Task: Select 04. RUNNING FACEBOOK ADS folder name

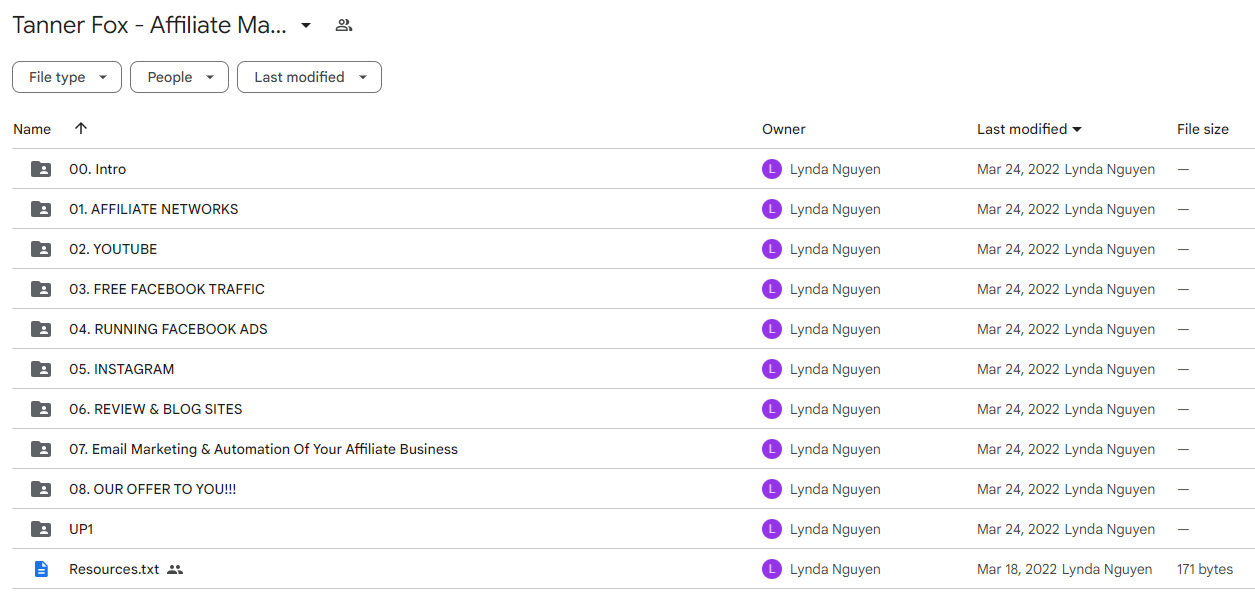Action: pos(168,329)
